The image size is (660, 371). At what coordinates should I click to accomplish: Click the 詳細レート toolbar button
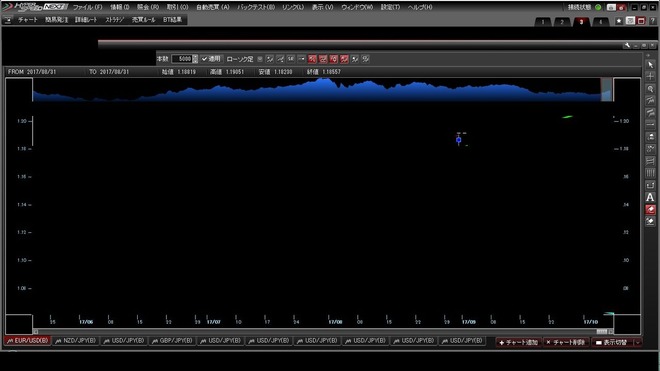coord(86,20)
